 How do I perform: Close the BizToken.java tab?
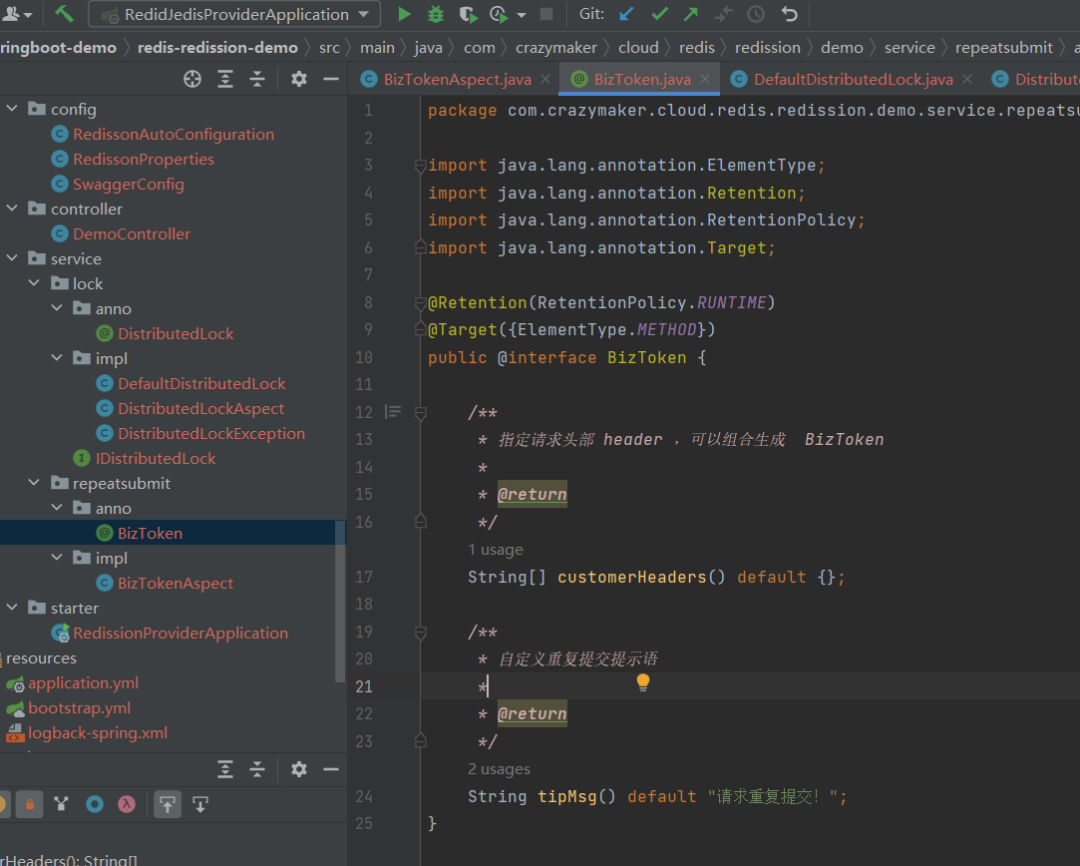(x=705, y=79)
